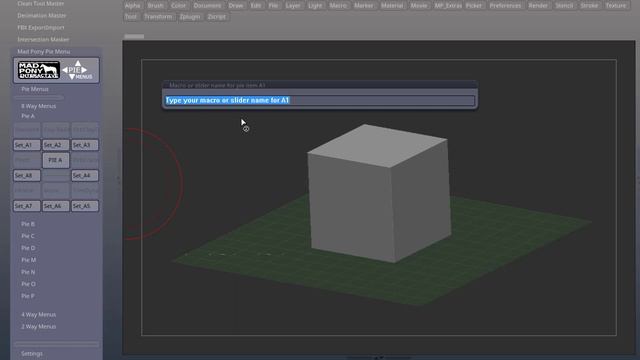The height and width of the screenshot is (360, 640).
Task: Click the Set_A6 button
Action: (x=56, y=206)
